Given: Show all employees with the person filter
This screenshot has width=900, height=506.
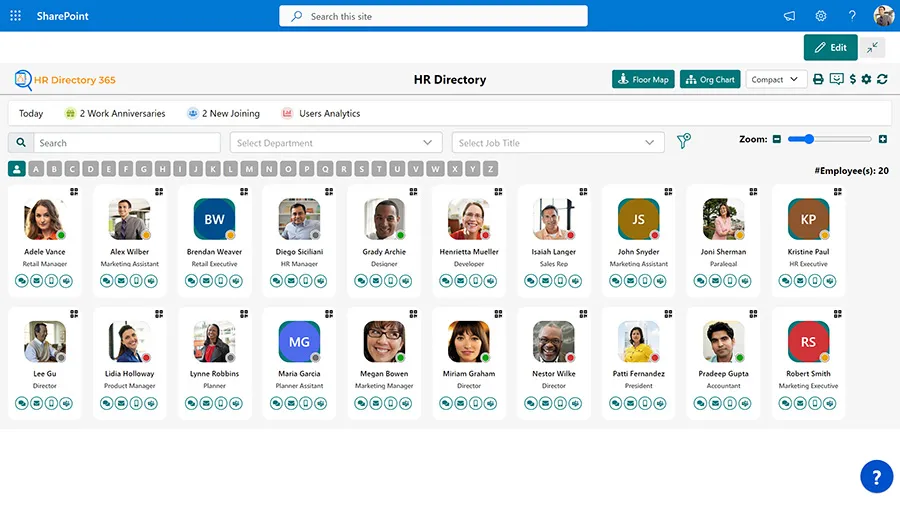Looking at the screenshot, I should point(17,169).
